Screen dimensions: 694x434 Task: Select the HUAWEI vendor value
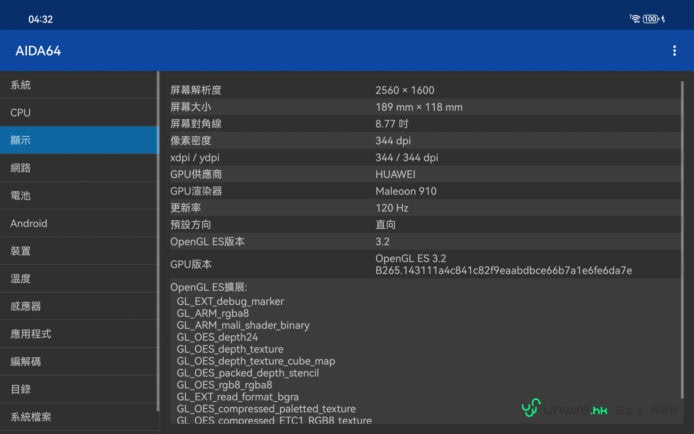click(x=395, y=174)
